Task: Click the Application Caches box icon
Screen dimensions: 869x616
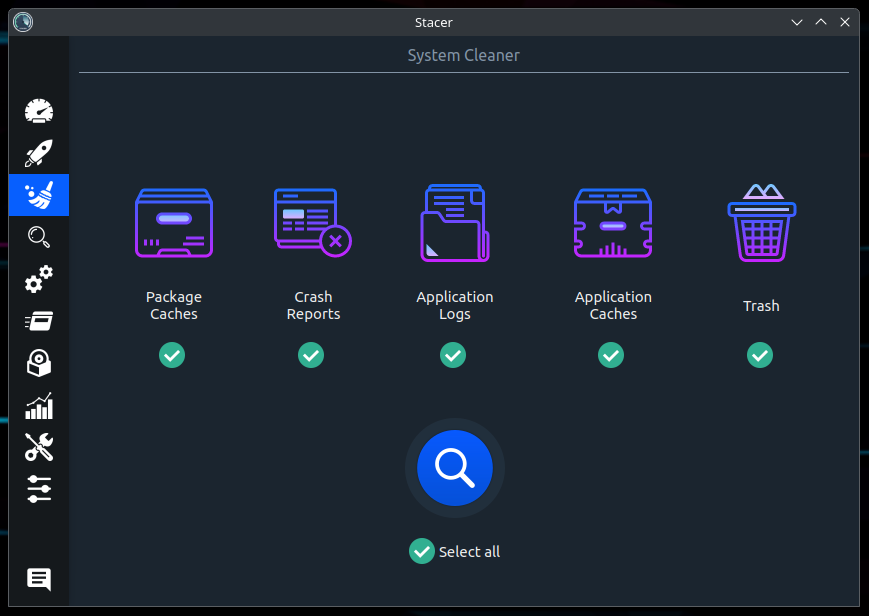Action: [613, 223]
